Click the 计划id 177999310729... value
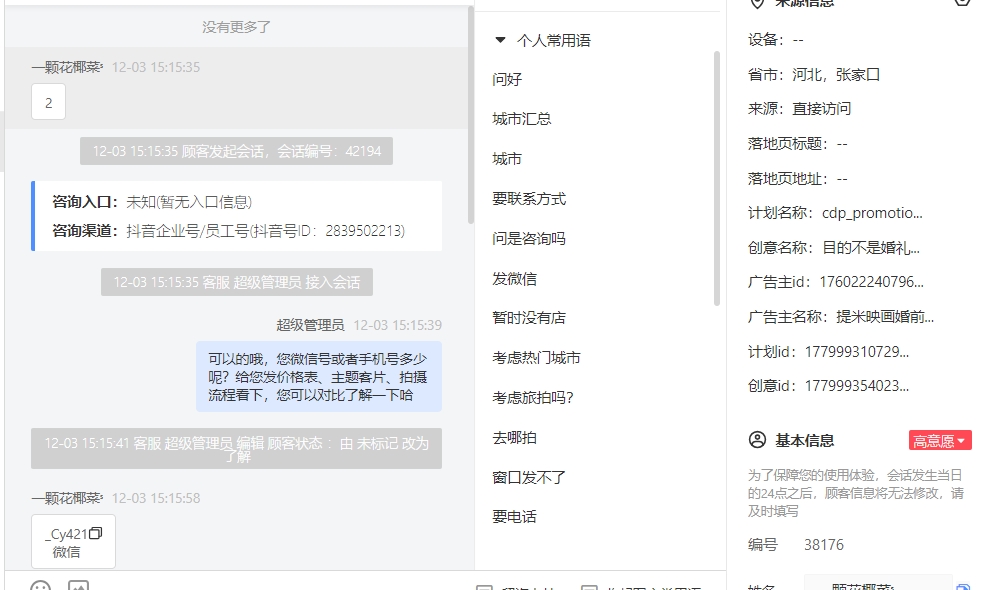 coord(857,352)
